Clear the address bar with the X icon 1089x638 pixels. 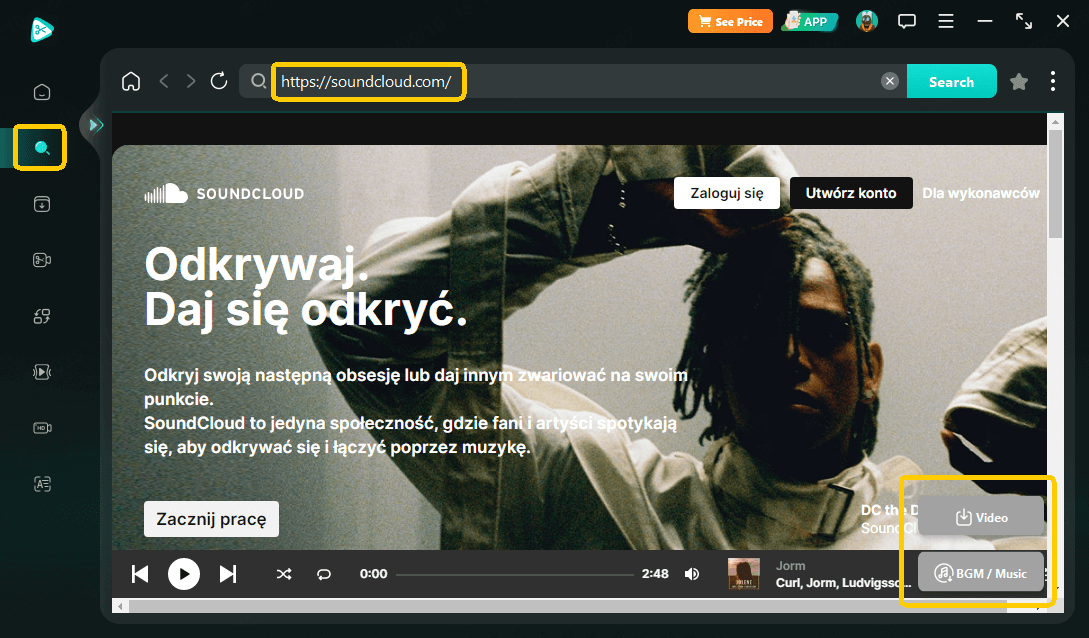(x=890, y=81)
